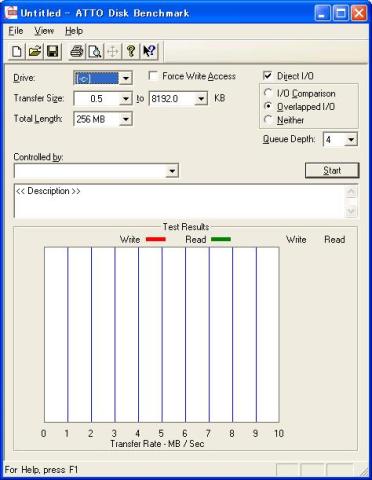The image size is (372, 480).
Task: Maximize the ATTO Disk Benchmark window
Action: tap(341, 13)
